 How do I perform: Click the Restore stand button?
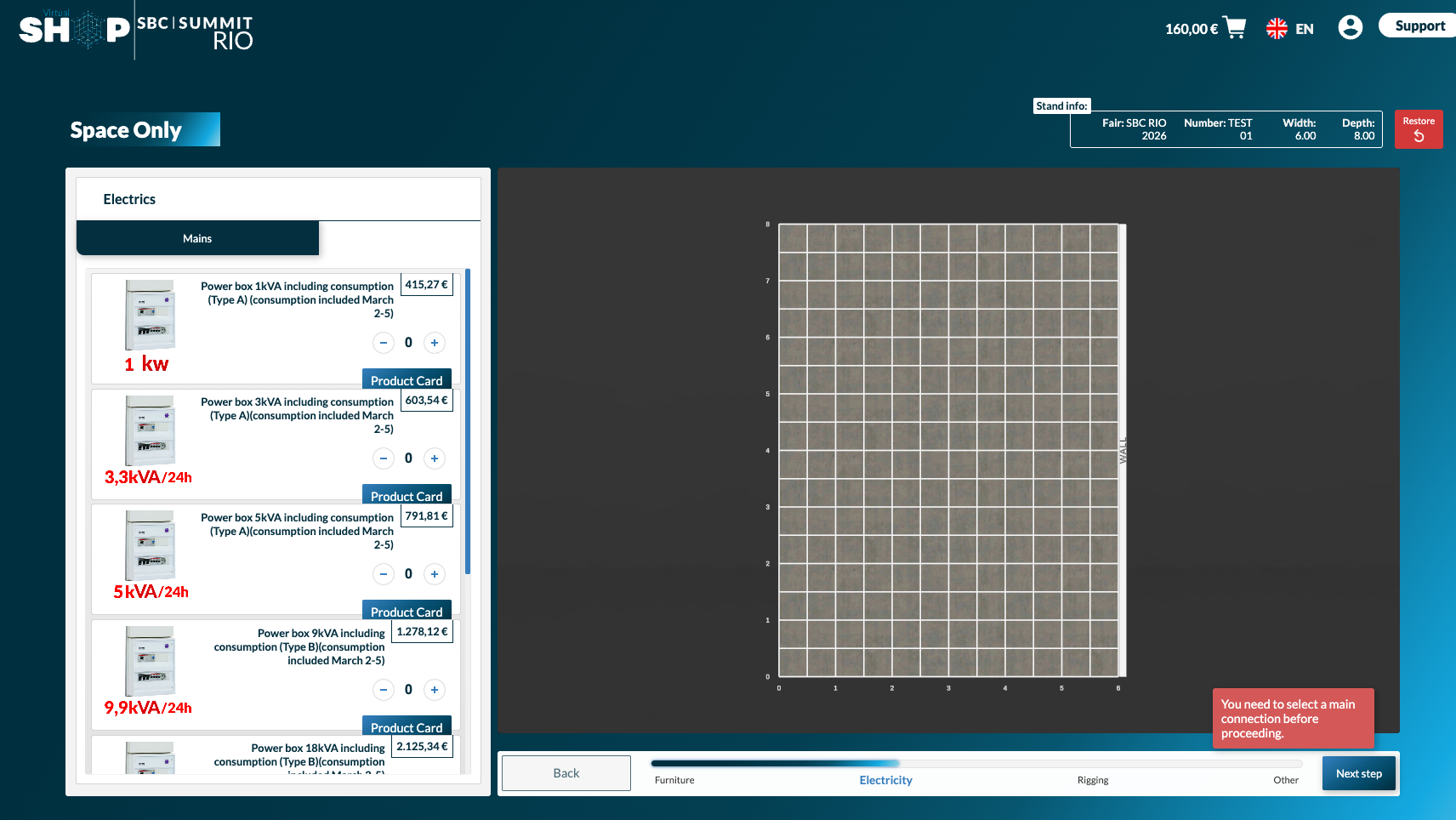pyautogui.click(x=1418, y=129)
